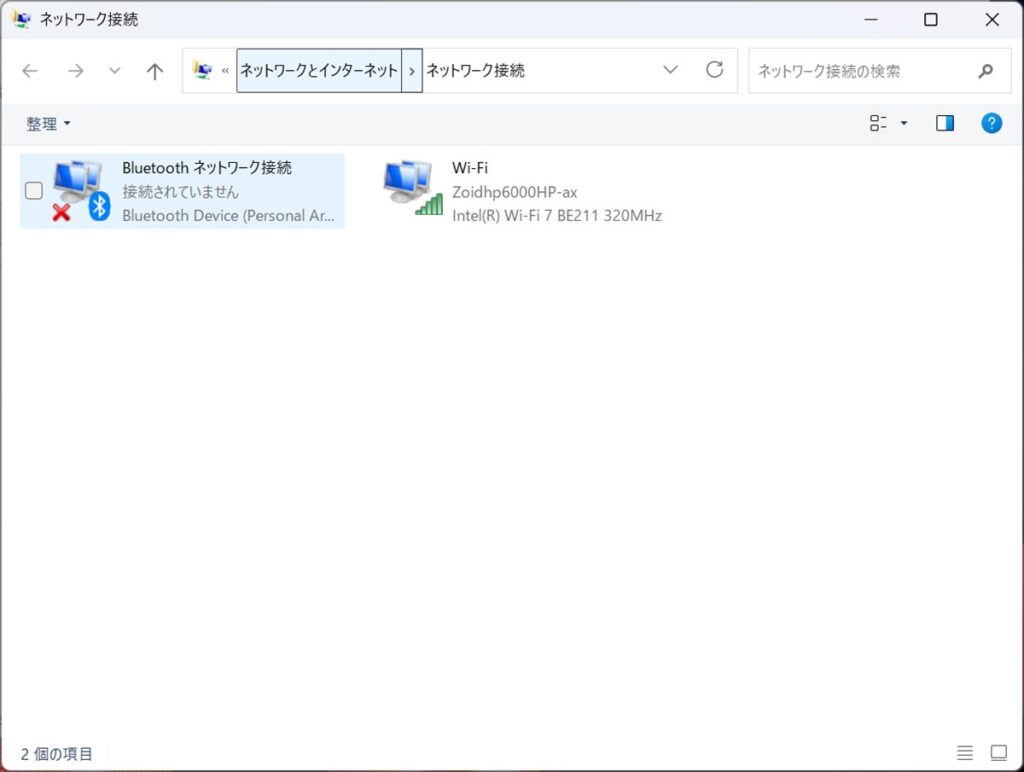Open the 整理 organize menu
This screenshot has width=1024, height=772.
coord(48,123)
